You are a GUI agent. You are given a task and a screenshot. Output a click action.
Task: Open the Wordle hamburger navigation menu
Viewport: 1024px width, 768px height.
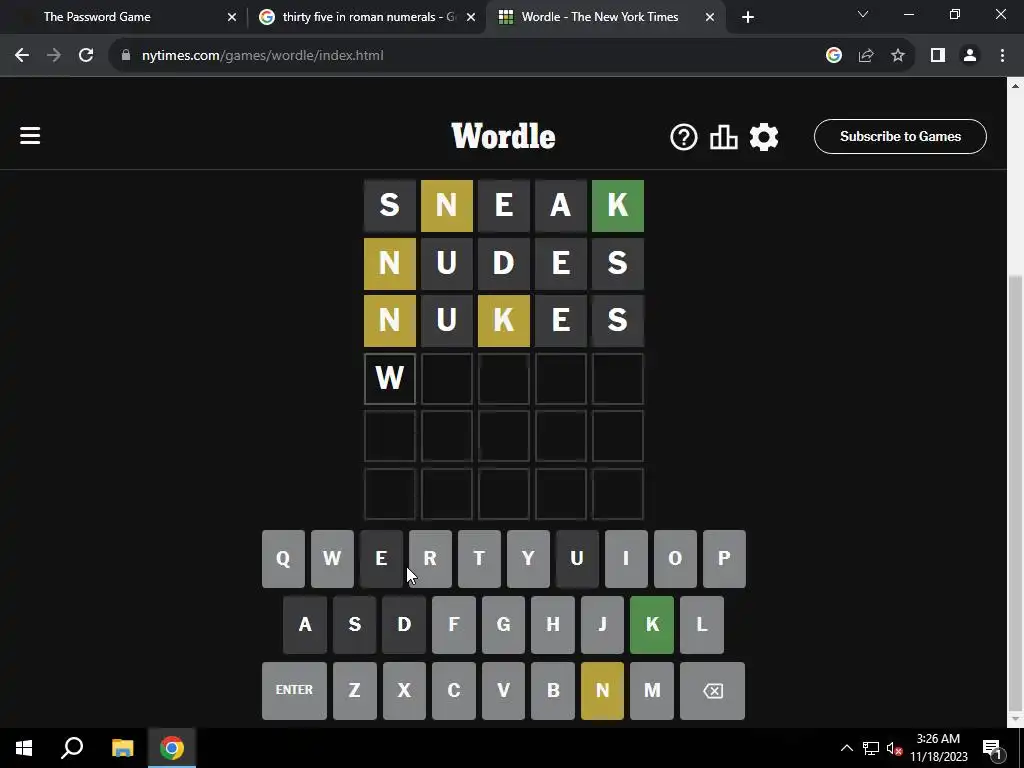30,136
